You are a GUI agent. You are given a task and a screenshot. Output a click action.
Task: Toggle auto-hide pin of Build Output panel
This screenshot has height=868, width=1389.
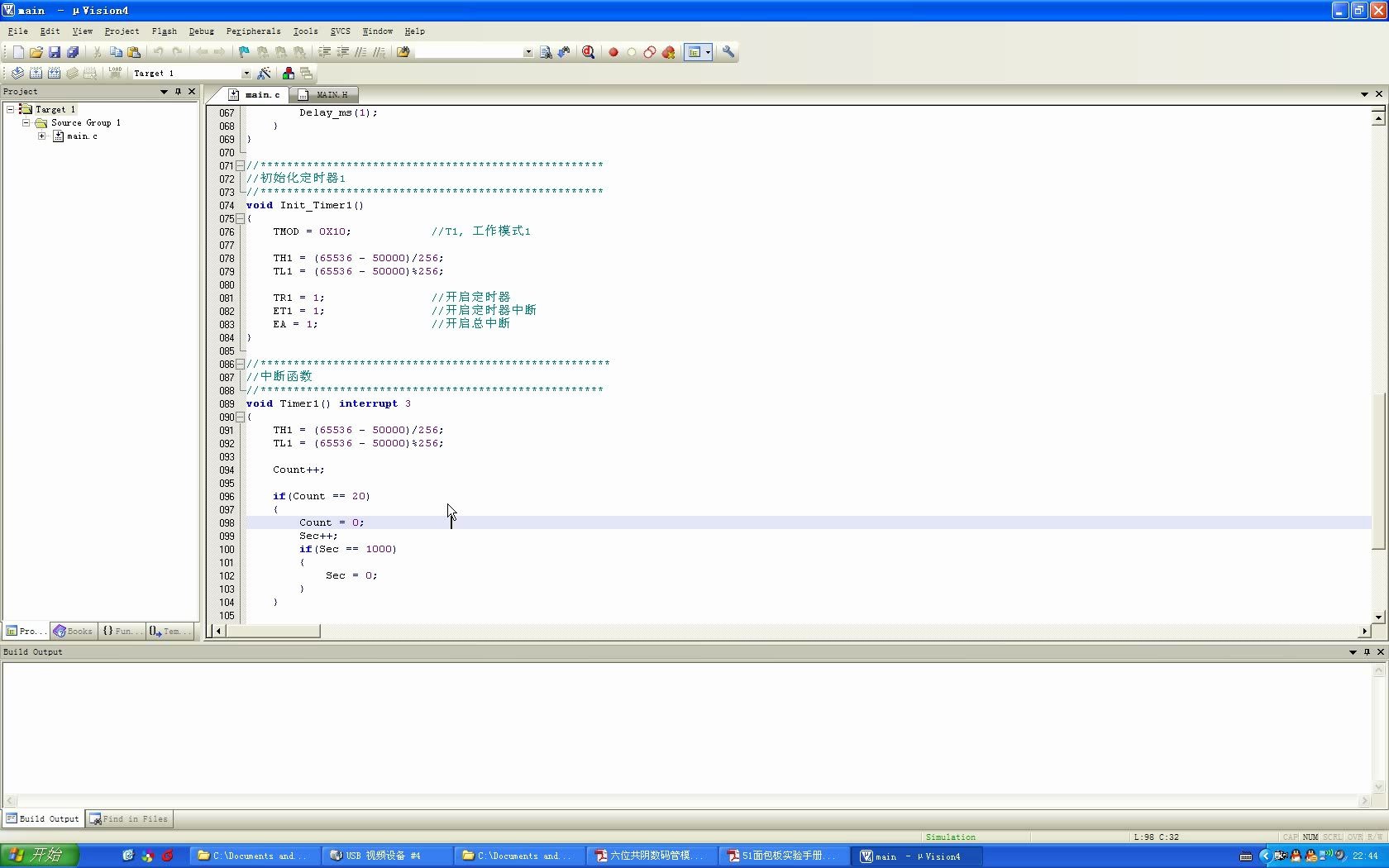(1367, 652)
